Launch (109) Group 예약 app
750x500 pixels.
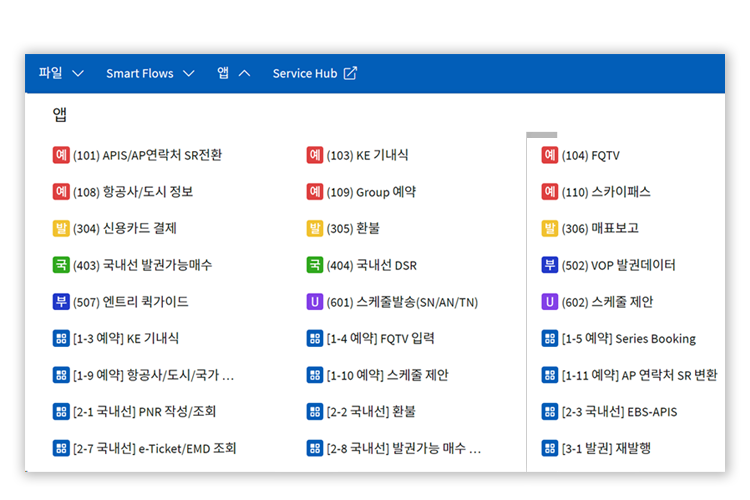372,192
